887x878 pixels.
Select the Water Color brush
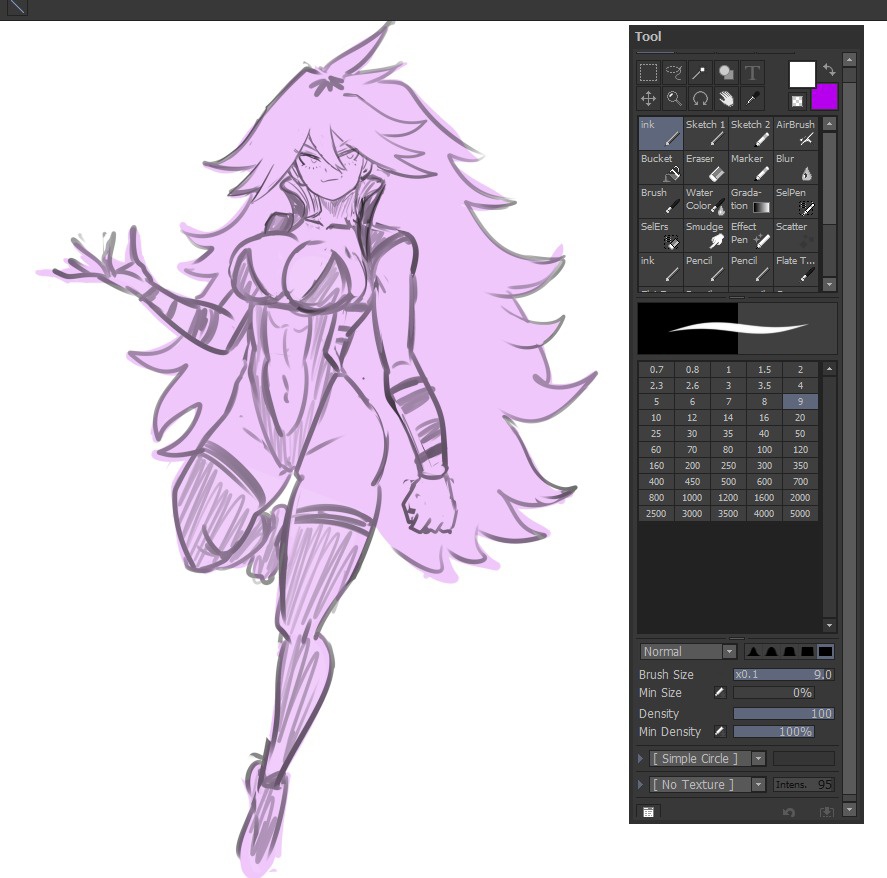click(705, 201)
